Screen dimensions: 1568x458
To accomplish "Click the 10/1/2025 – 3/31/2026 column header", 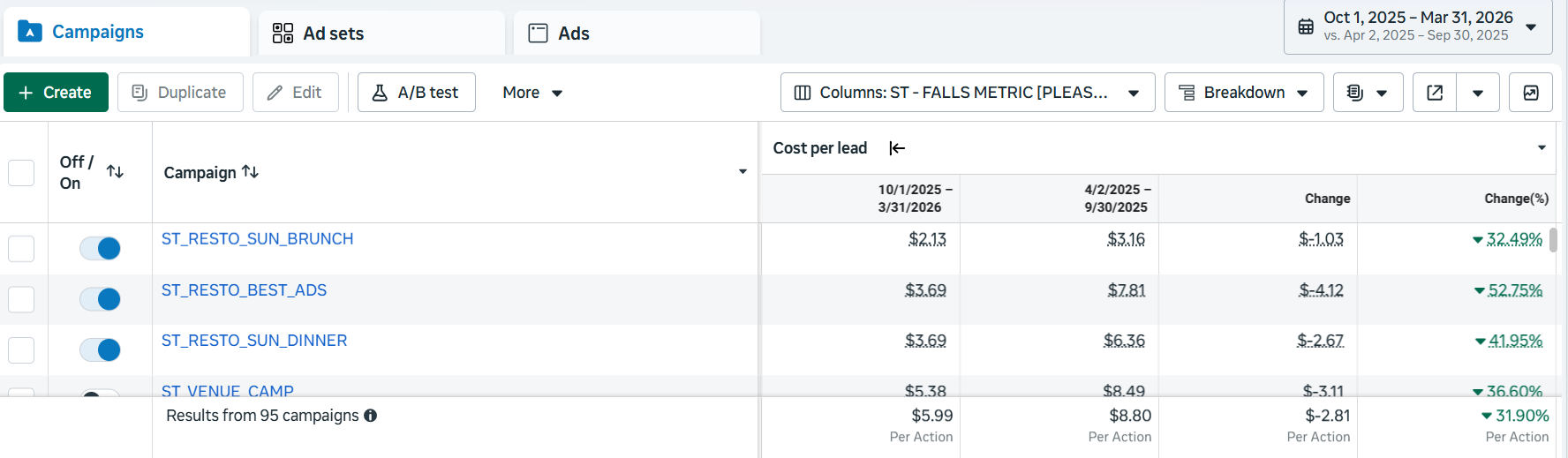I will 915,199.
